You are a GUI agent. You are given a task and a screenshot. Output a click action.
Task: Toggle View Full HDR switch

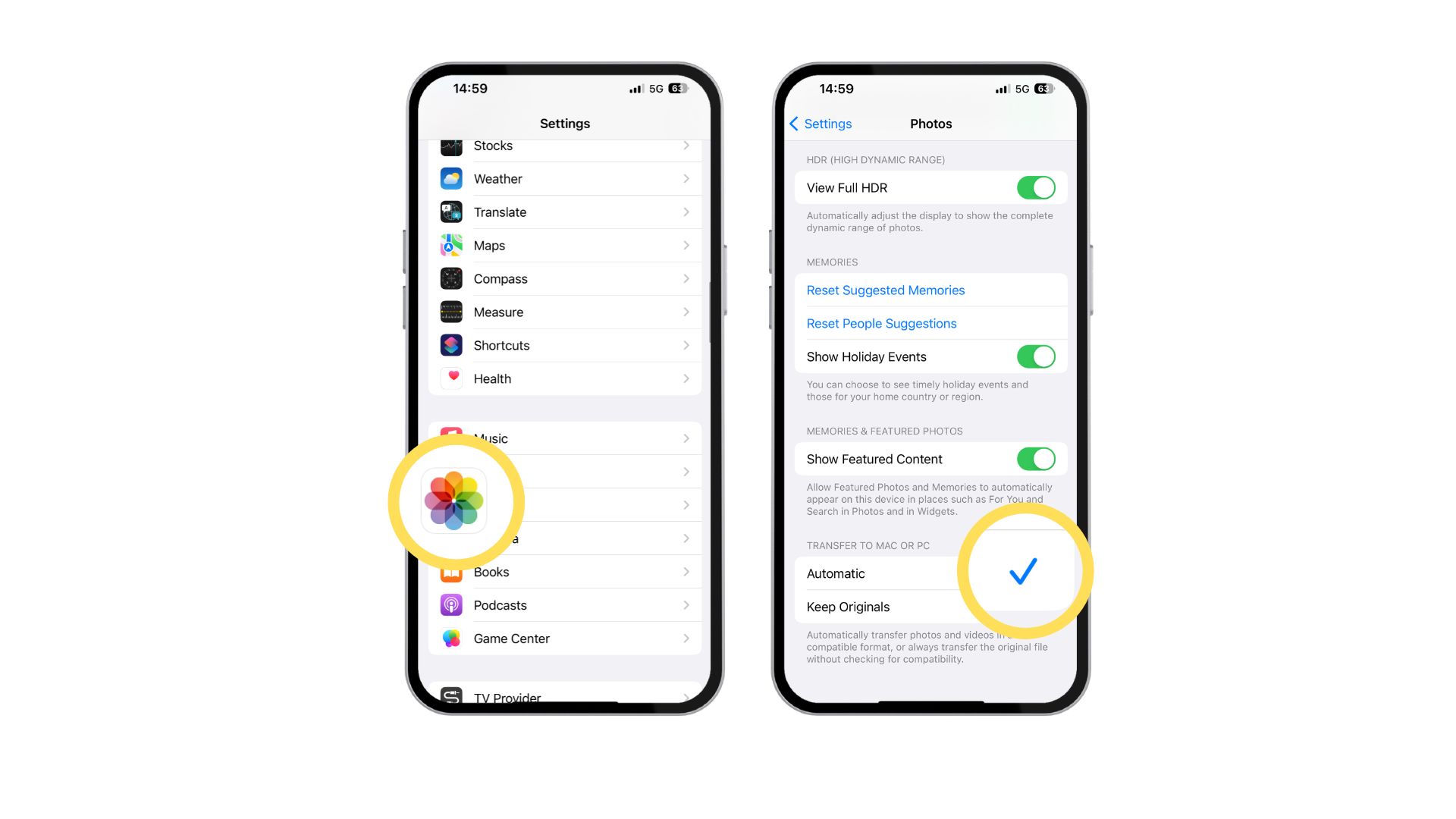click(x=1035, y=188)
